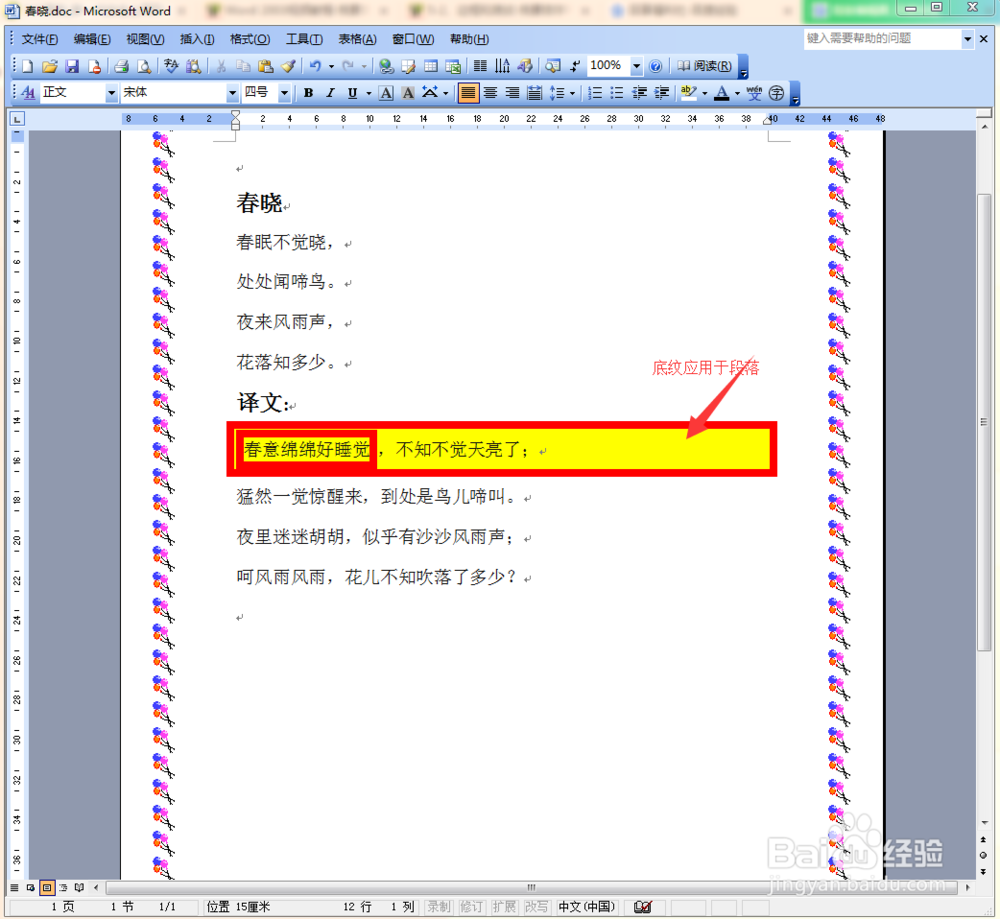1000x919 pixels.
Task: Show formatting marks with Show/Hide button
Action: click(573, 66)
